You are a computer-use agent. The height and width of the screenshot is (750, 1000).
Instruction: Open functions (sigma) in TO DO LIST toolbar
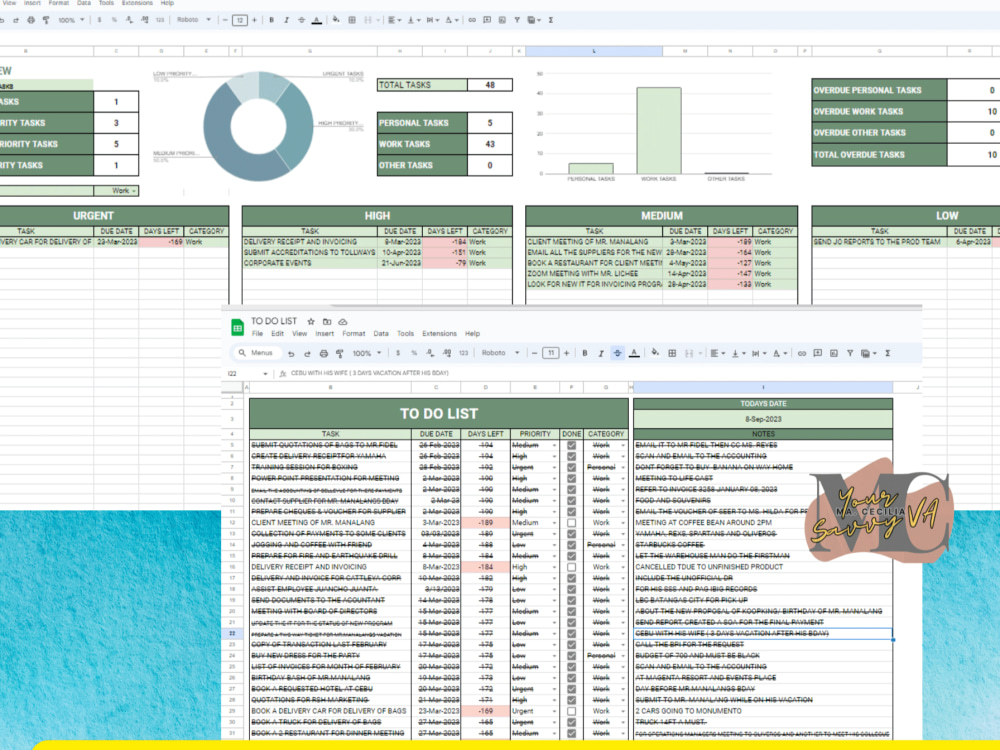[887, 353]
